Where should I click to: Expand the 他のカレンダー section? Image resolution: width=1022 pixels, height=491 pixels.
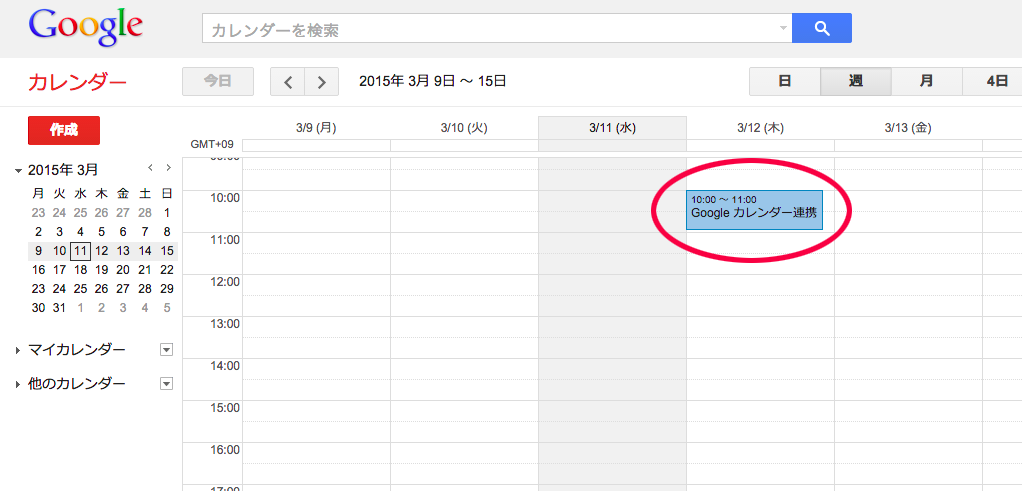18,385
